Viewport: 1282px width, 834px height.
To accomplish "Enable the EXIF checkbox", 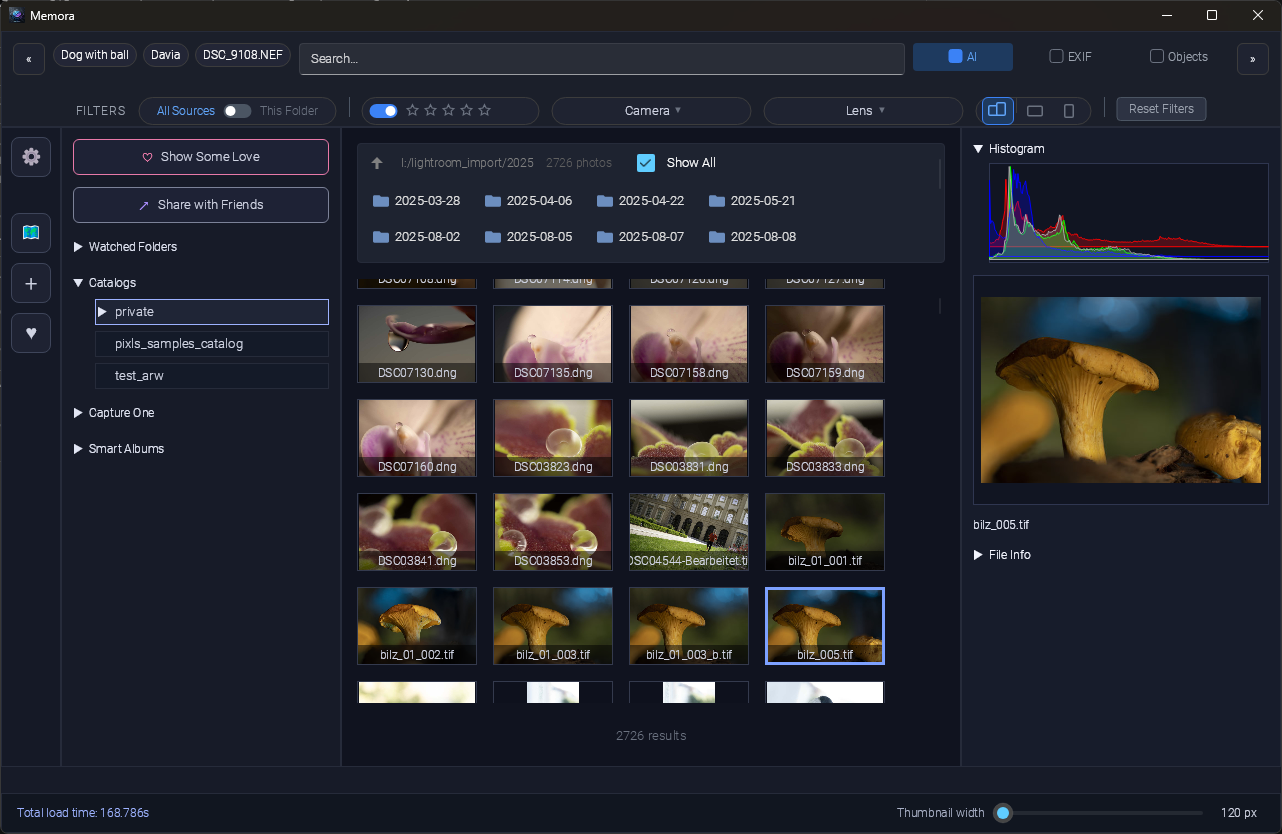I will click(x=1055, y=57).
